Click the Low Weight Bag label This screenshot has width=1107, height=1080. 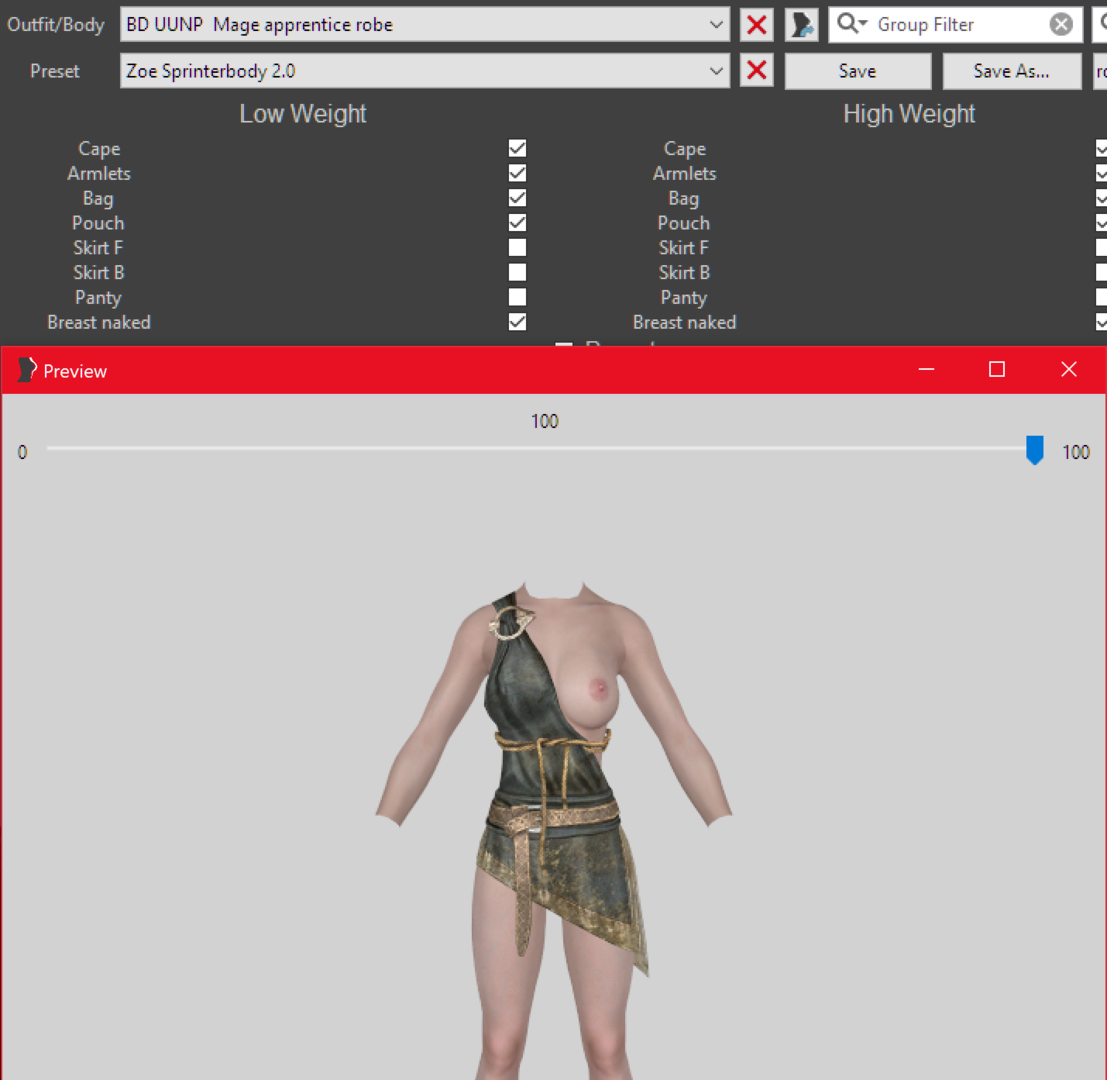pyautogui.click(x=98, y=198)
